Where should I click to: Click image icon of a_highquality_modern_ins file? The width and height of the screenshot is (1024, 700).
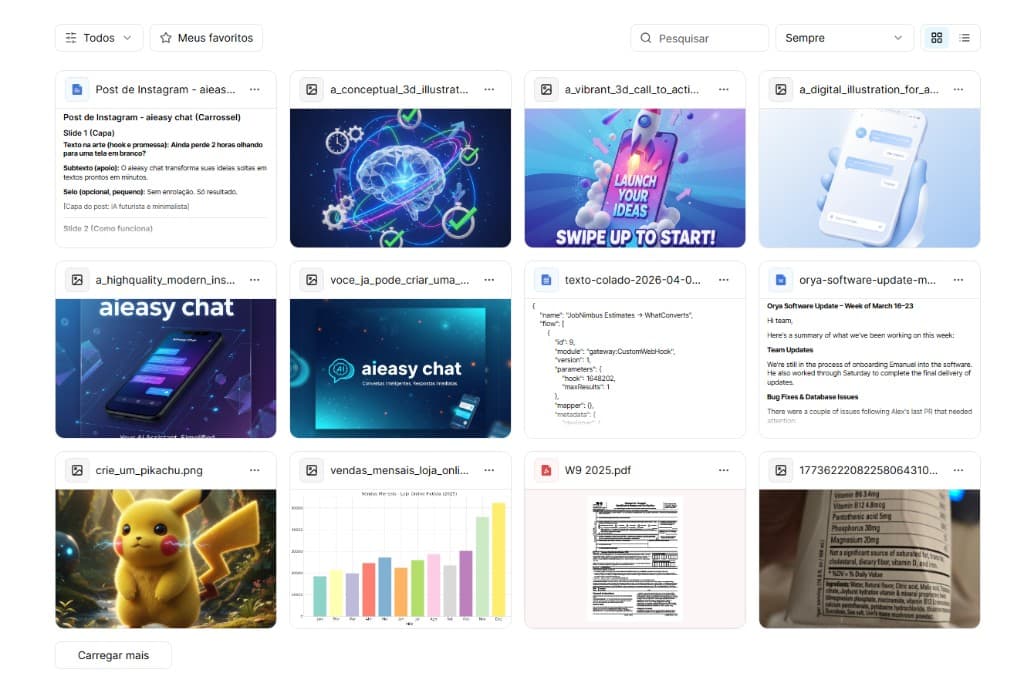(x=77, y=279)
